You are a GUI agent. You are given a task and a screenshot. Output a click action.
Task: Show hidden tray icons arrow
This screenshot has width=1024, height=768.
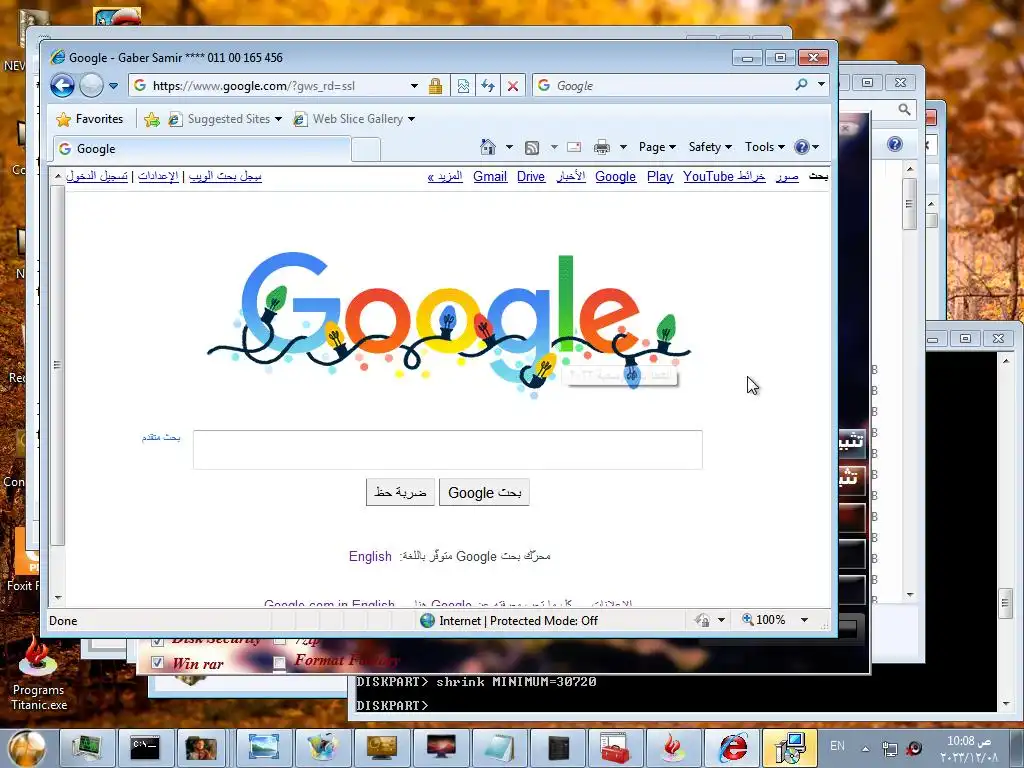tap(866, 748)
